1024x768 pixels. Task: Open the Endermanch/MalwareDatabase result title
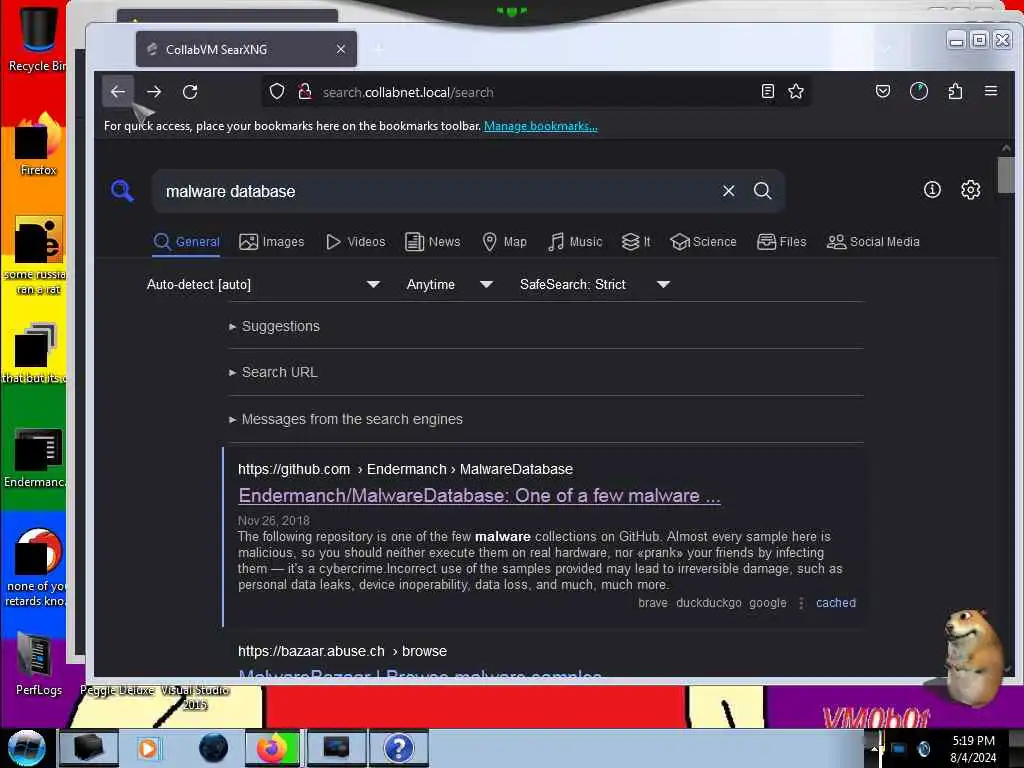coord(479,496)
